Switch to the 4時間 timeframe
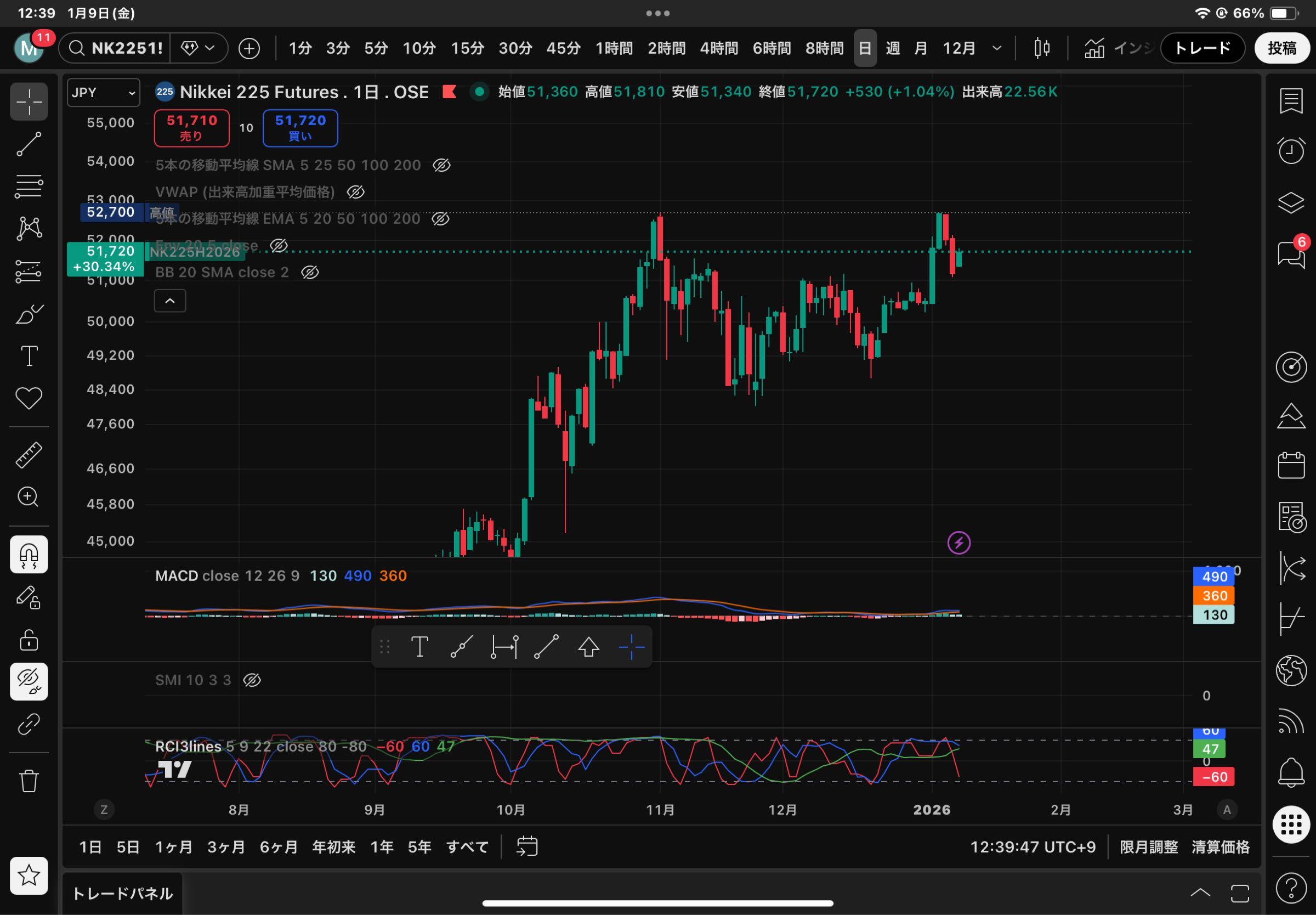This screenshot has height=915, width=1316. (x=718, y=48)
